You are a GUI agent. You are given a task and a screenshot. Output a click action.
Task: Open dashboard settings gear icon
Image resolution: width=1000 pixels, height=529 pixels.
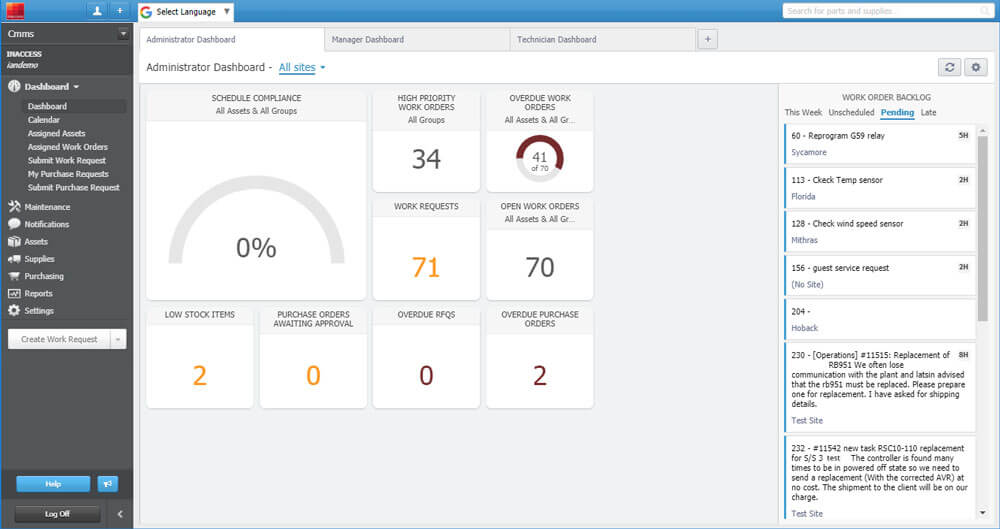click(x=976, y=67)
